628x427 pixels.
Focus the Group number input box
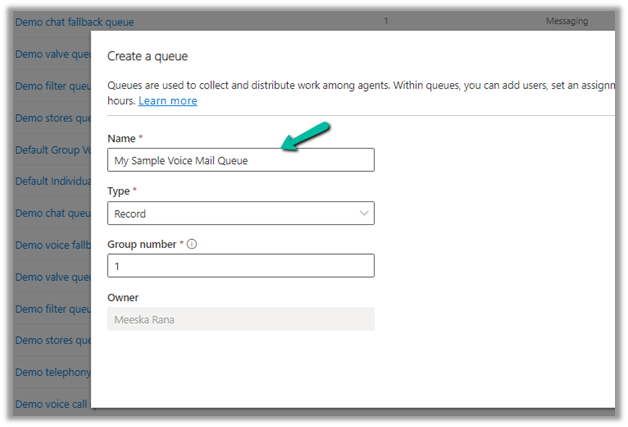(240, 266)
